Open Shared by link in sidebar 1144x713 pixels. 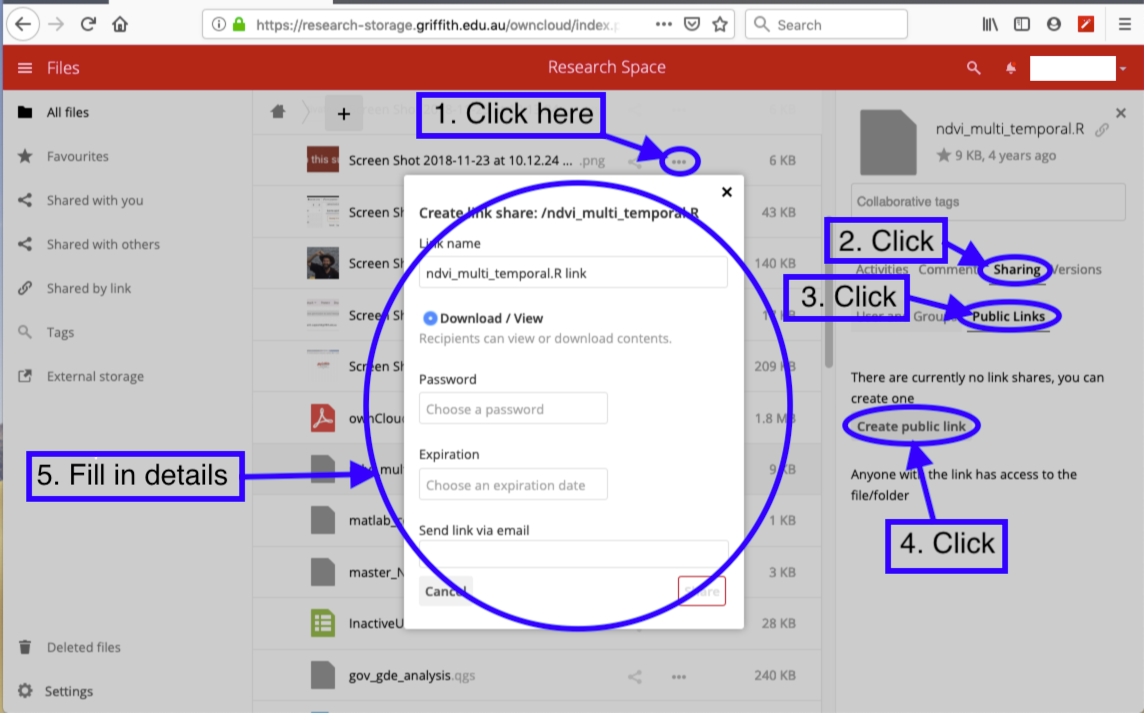click(89, 288)
